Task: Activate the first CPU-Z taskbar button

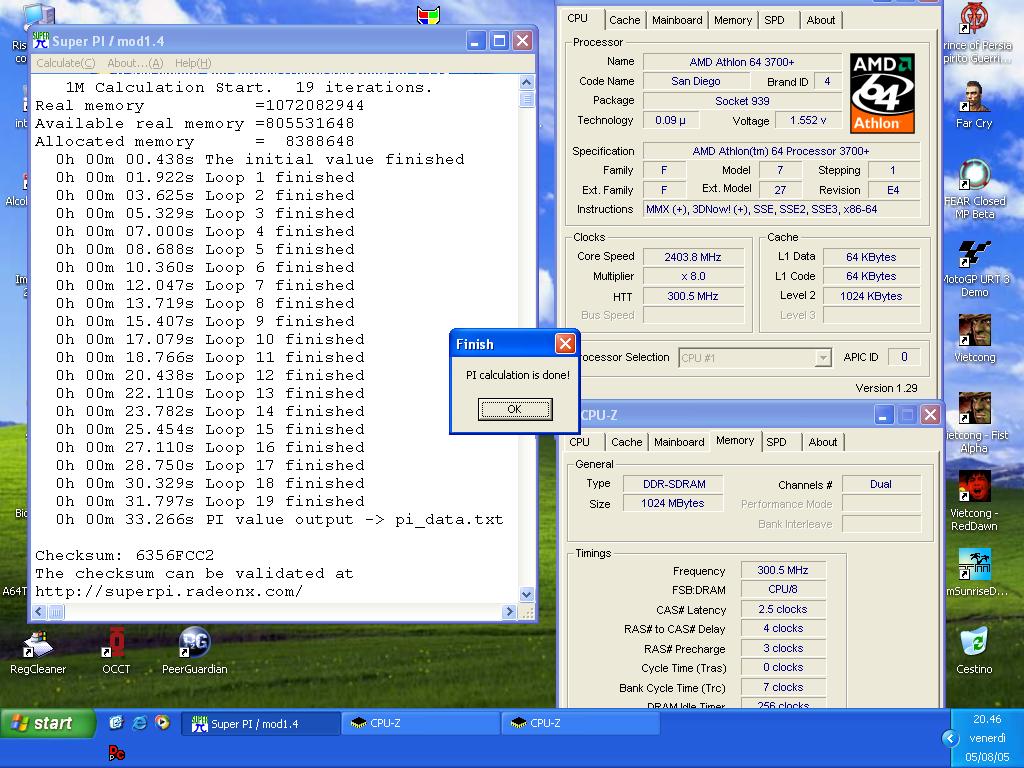Action: [x=421, y=724]
